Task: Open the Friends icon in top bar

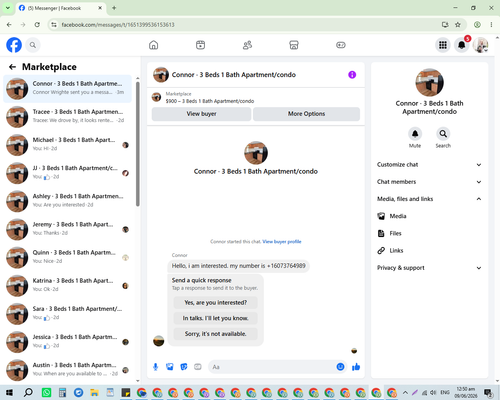Action: point(247,45)
